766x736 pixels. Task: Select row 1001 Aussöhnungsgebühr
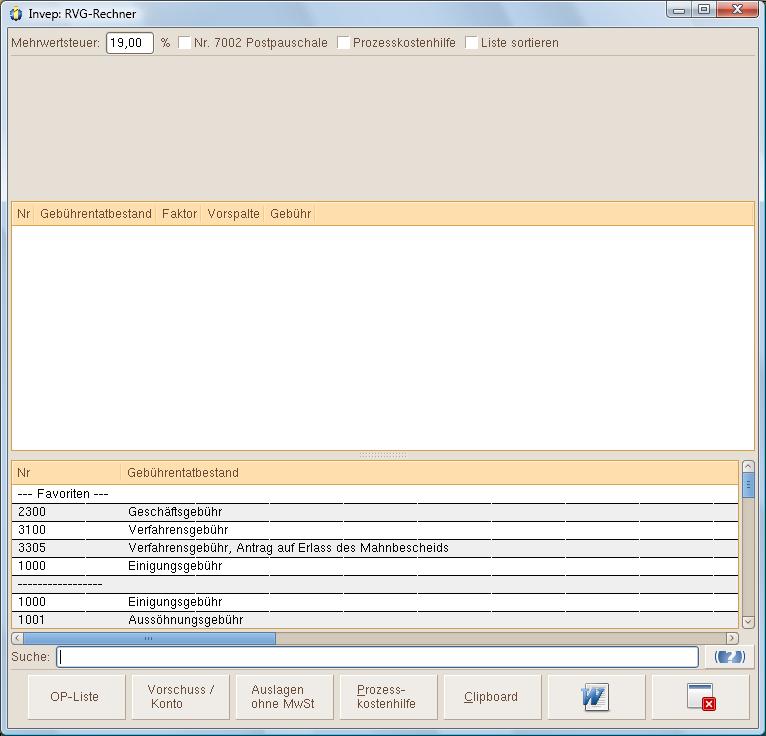(375, 620)
